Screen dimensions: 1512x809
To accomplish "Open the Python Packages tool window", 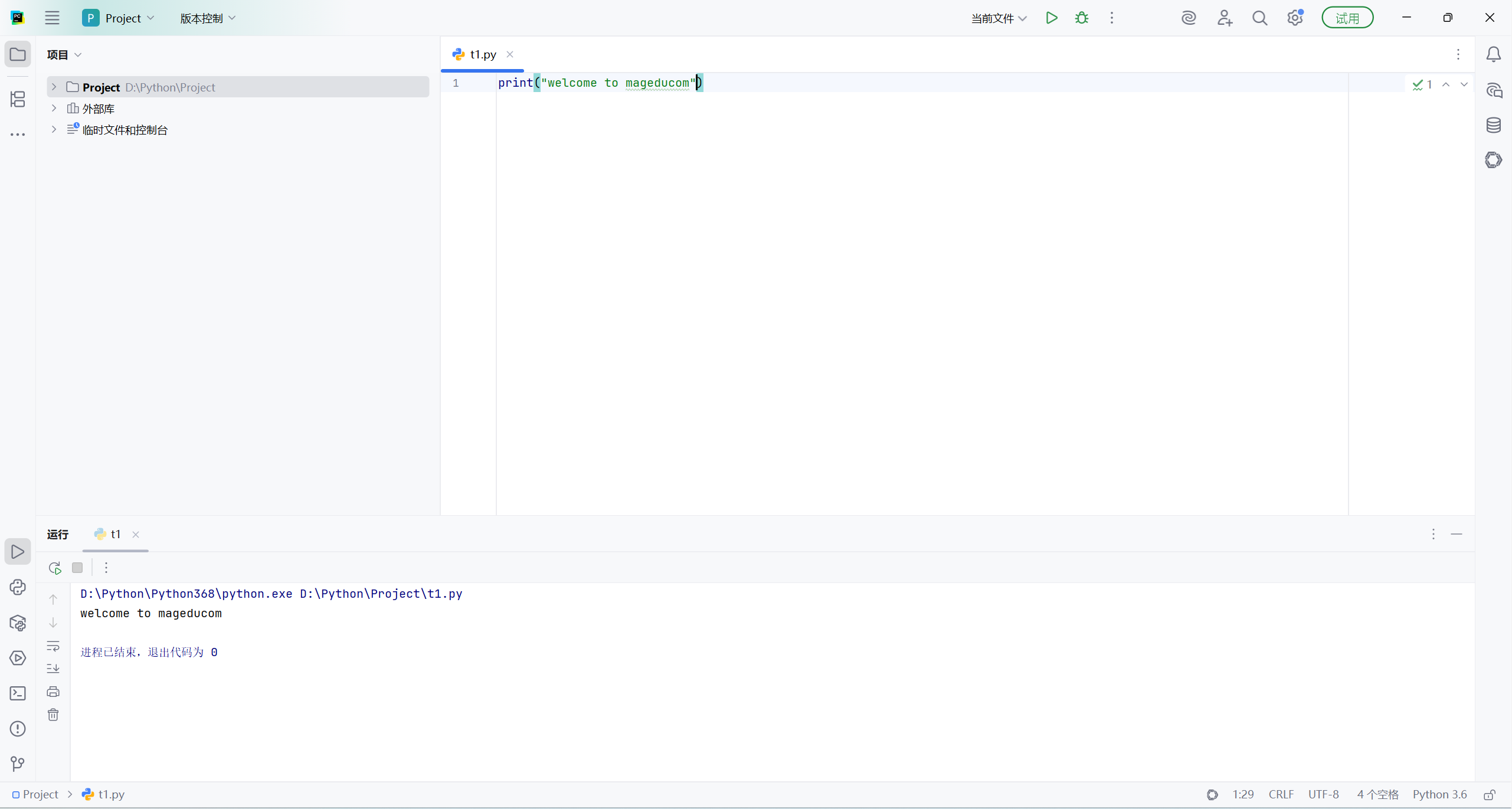I will (x=18, y=623).
